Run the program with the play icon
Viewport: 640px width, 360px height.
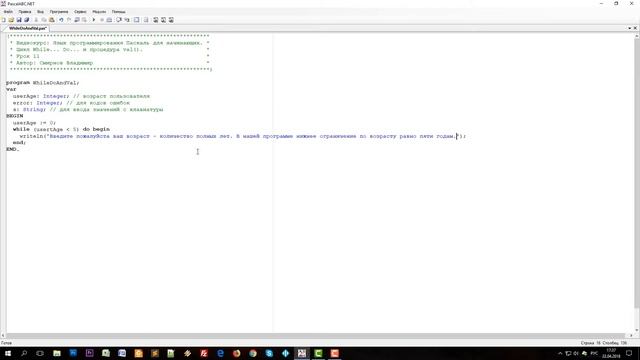point(94,20)
